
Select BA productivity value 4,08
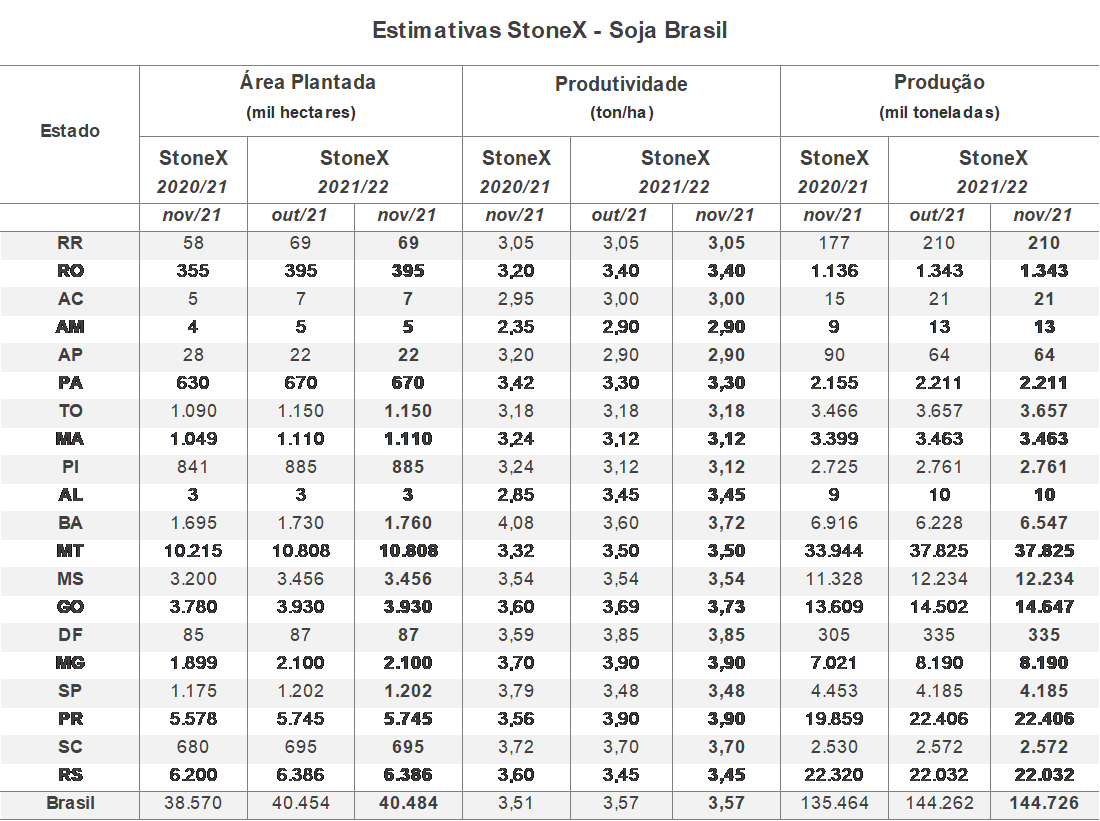(x=516, y=523)
